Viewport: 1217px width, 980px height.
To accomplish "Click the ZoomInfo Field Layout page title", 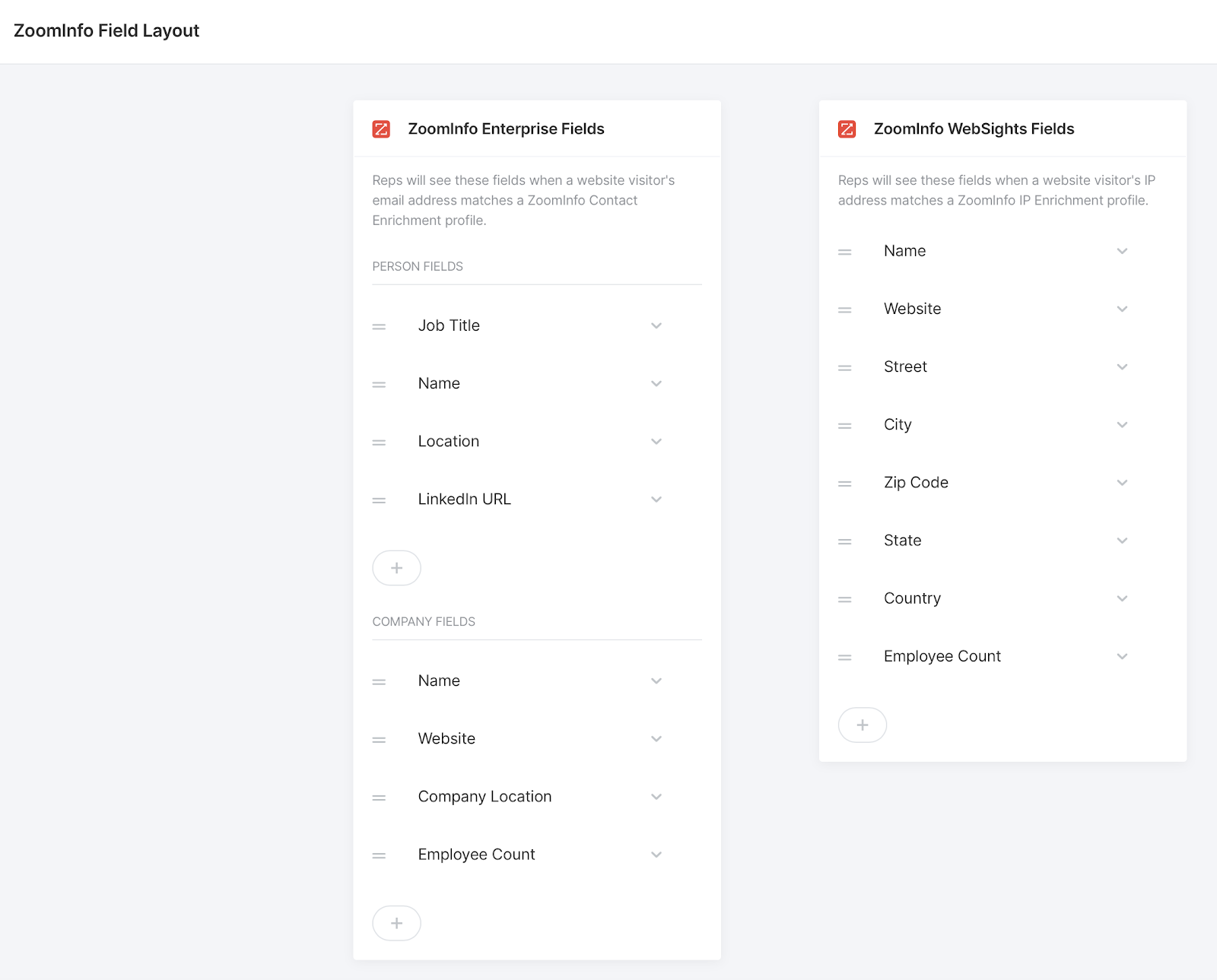I will click(x=106, y=31).
